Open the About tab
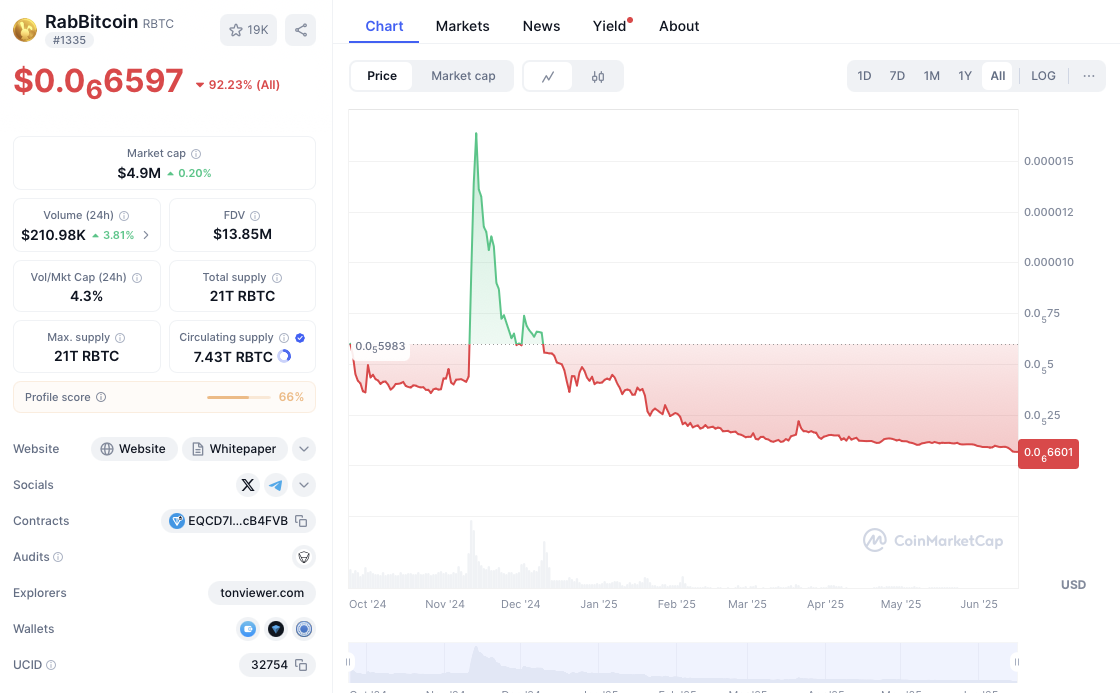 coord(679,26)
